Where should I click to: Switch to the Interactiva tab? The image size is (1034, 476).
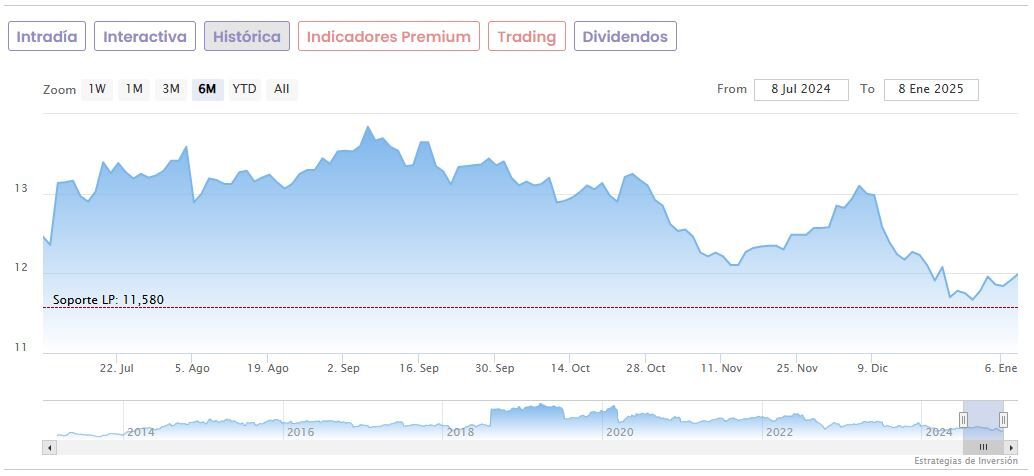[x=145, y=37]
